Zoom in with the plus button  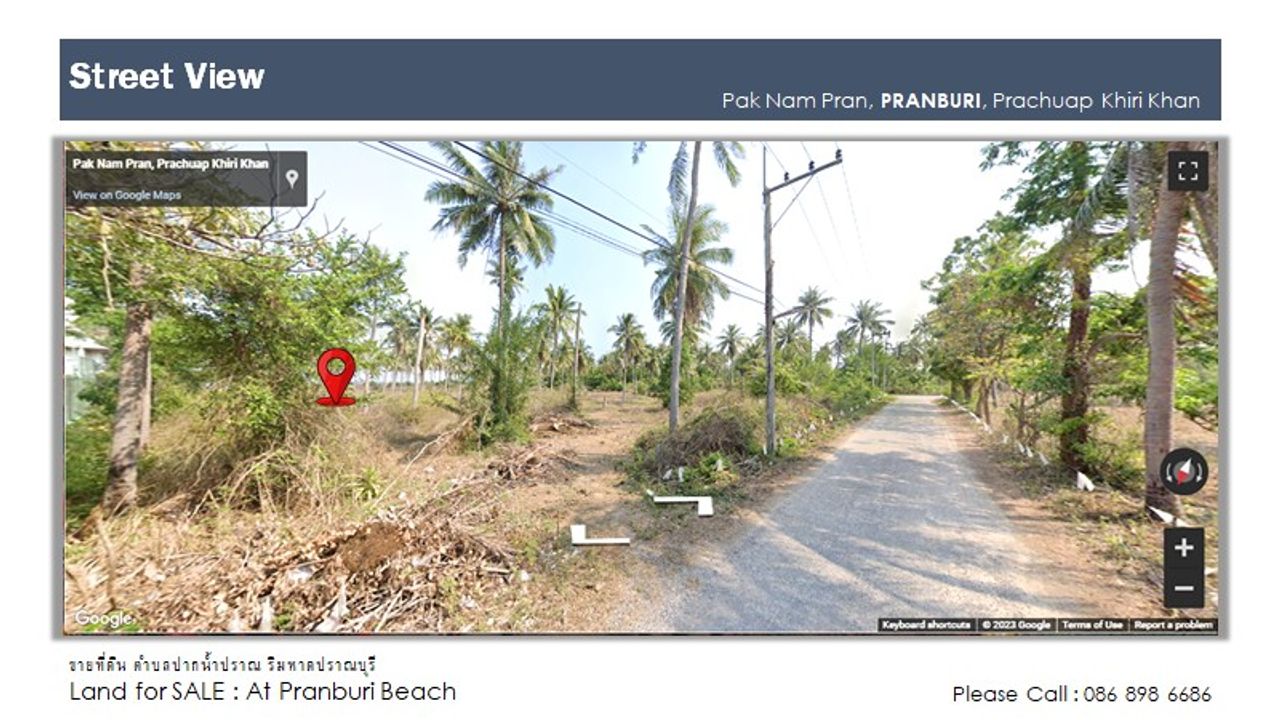[1184, 548]
